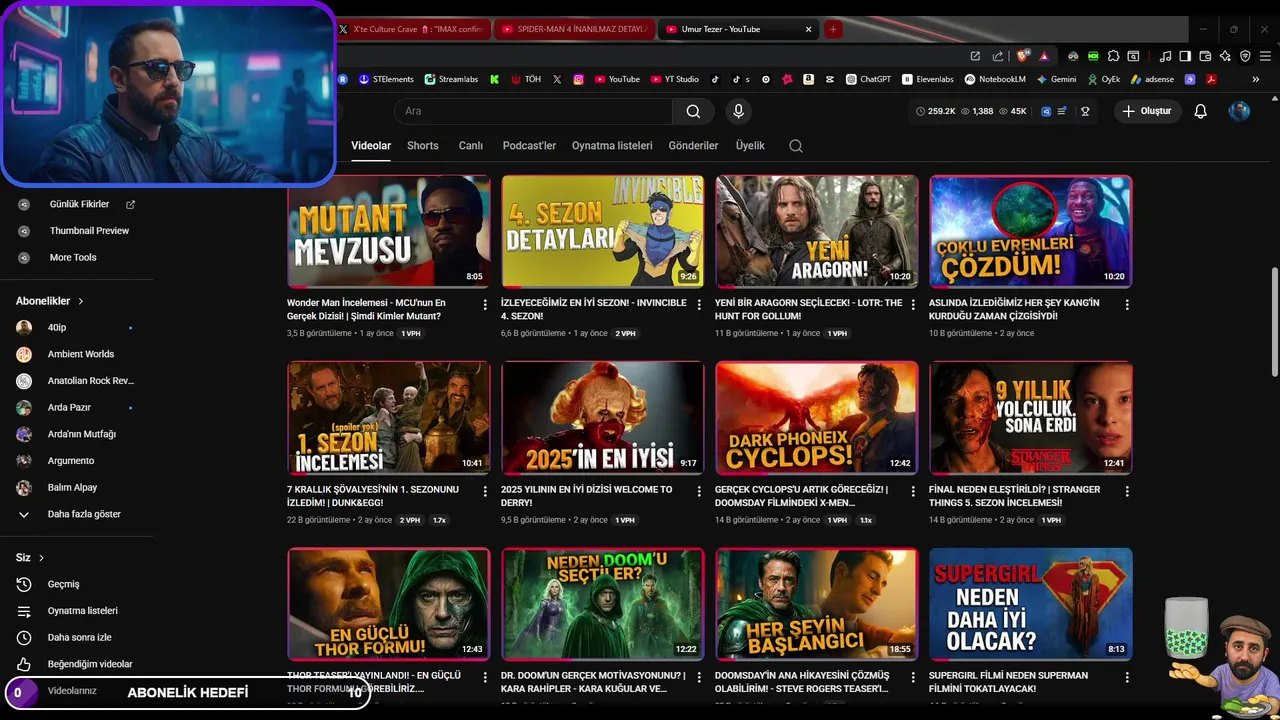Start voice search with the microphone icon

tap(738, 111)
